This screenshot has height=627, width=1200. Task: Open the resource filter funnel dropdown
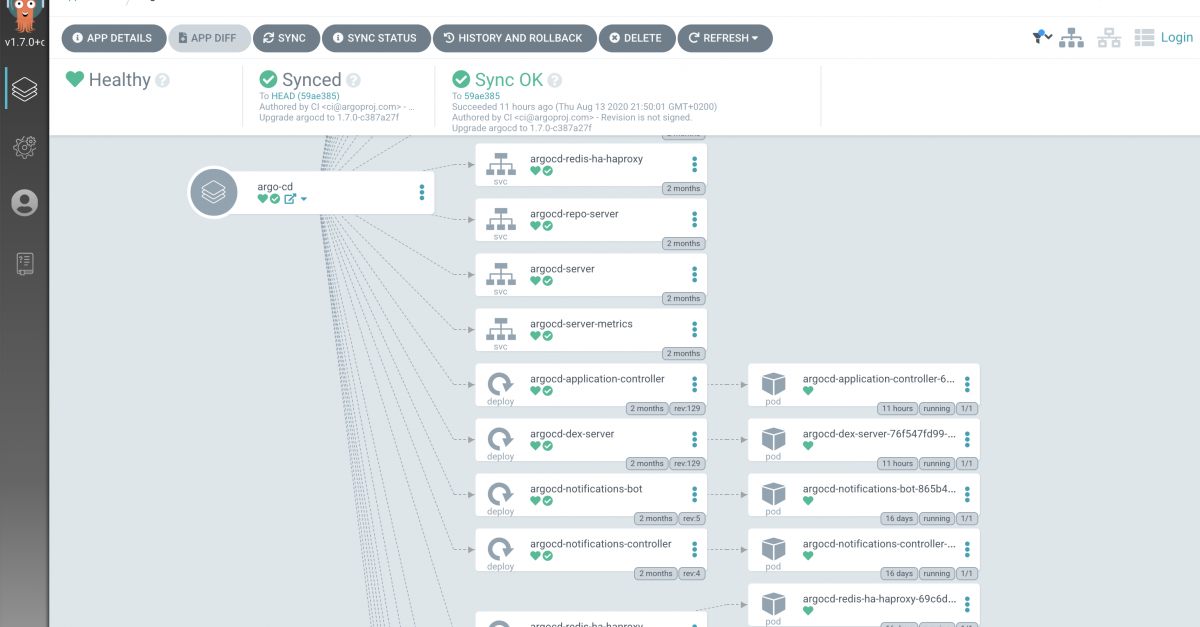1042,37
